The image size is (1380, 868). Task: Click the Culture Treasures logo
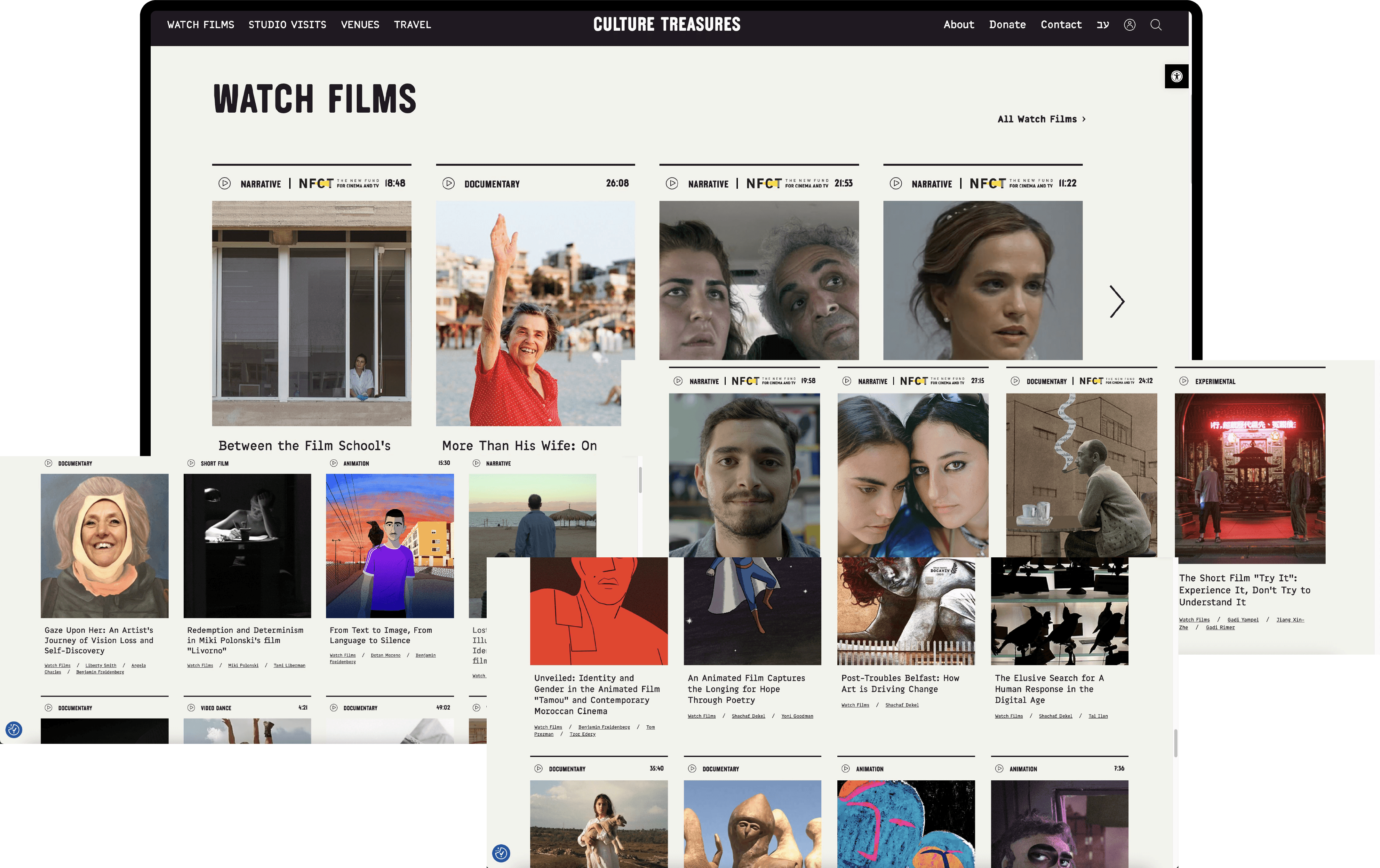[666, 24]
